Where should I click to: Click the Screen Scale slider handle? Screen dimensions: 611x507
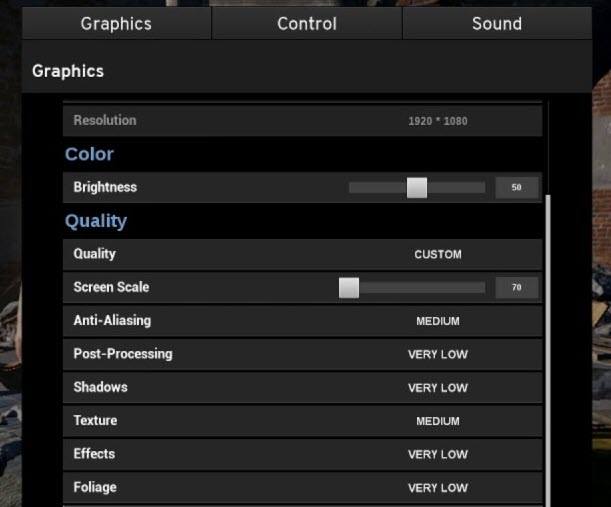(349, 288)
